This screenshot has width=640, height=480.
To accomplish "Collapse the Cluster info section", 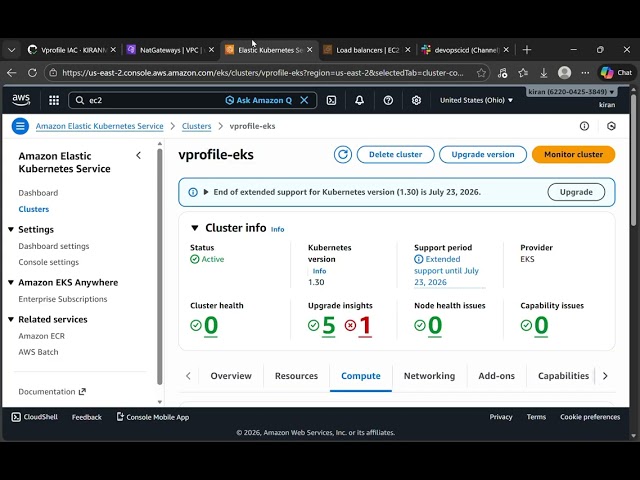I will 195,228.
